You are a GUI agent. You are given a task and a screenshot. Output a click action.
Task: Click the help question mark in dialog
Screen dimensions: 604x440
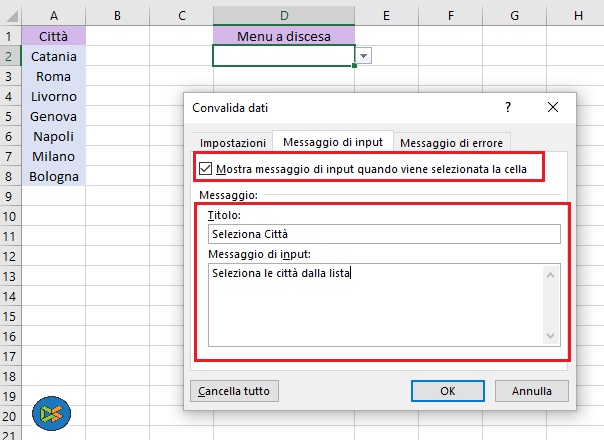[x=508, y=107]
